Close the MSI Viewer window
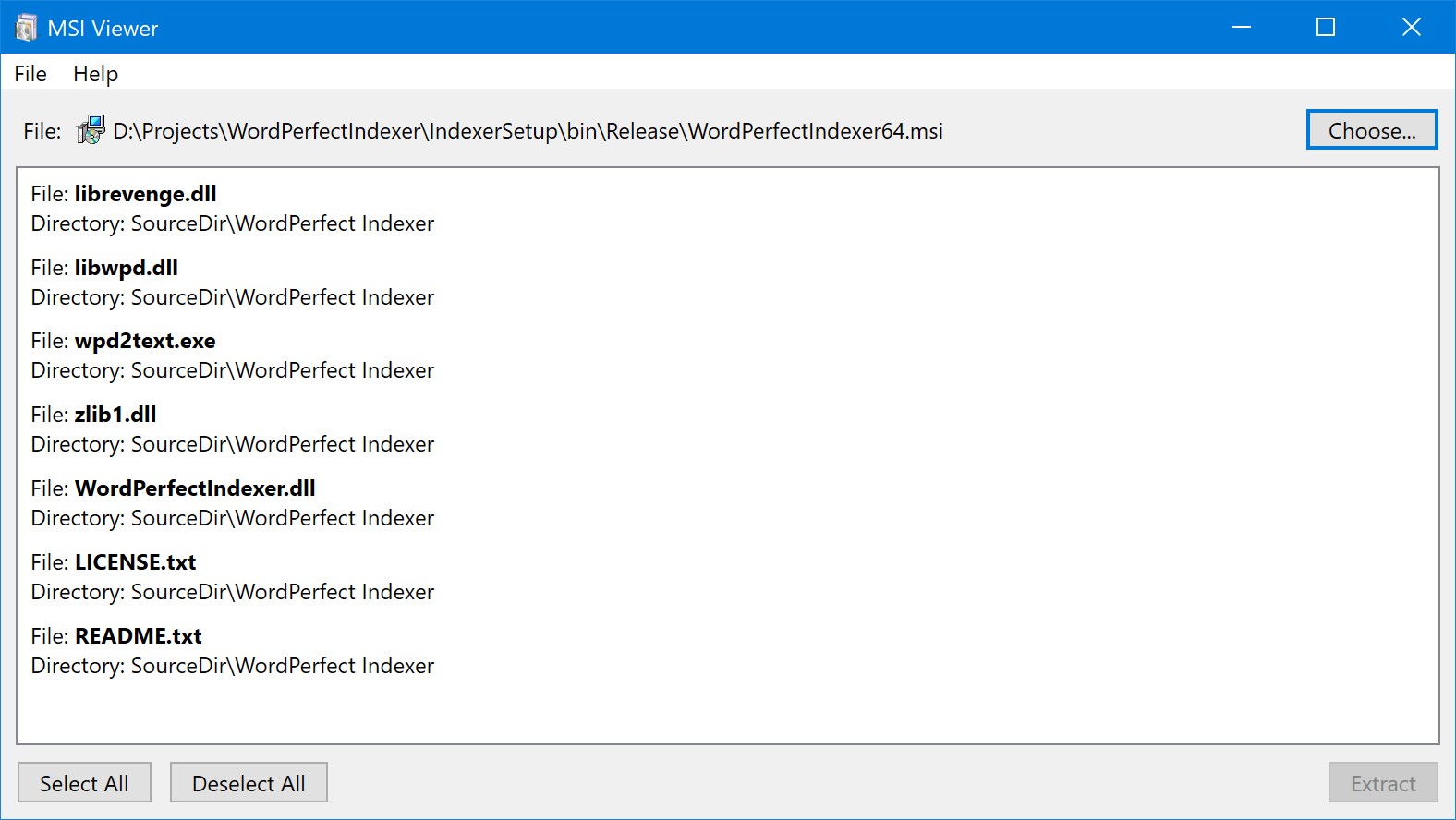 pyautogui.click(x=1411, y=27)
